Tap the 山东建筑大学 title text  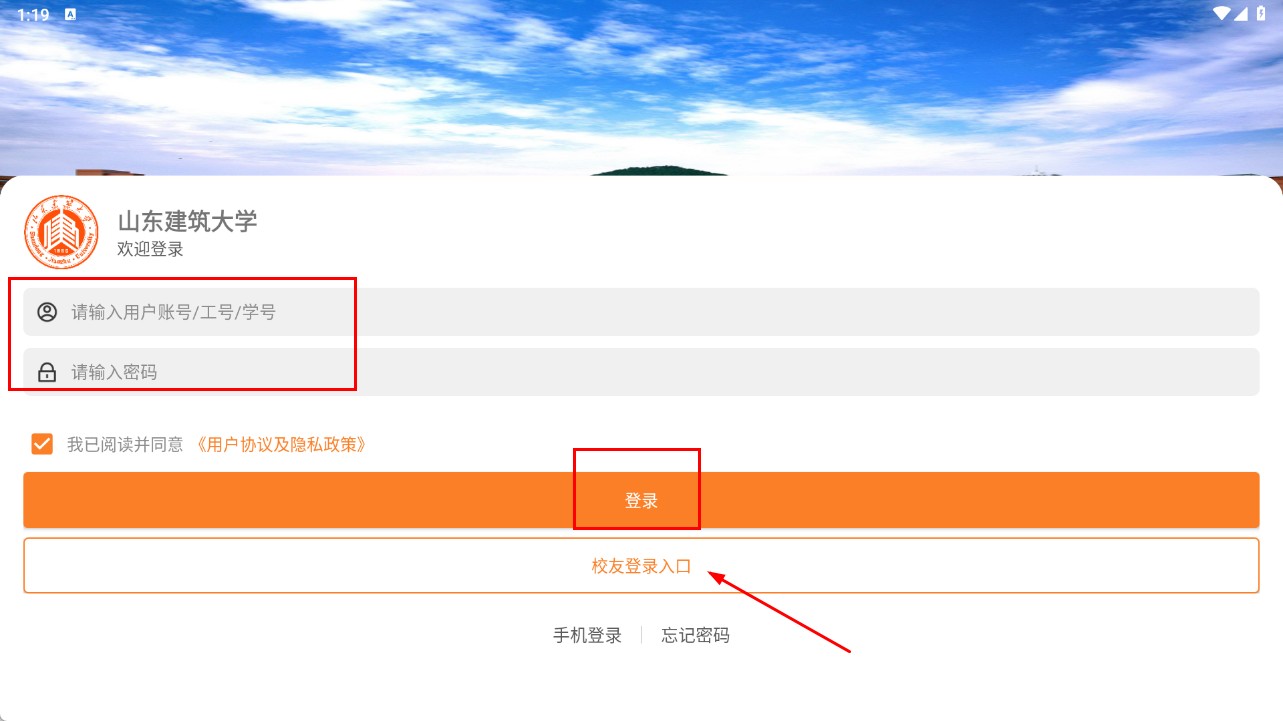click(187, 221)
